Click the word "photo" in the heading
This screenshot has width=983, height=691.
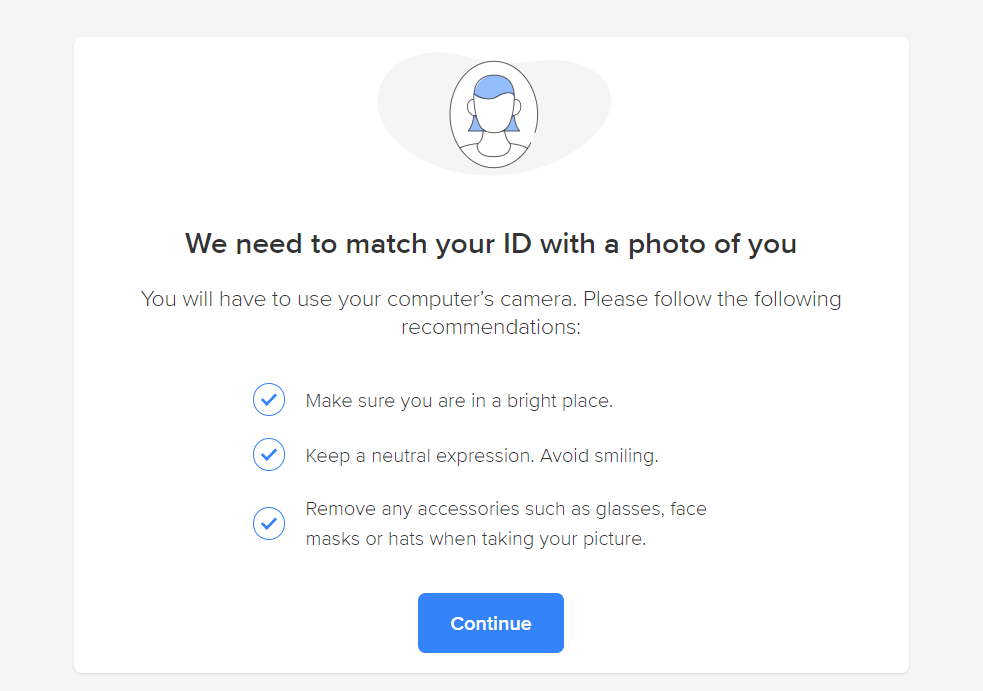click(665, 244)
